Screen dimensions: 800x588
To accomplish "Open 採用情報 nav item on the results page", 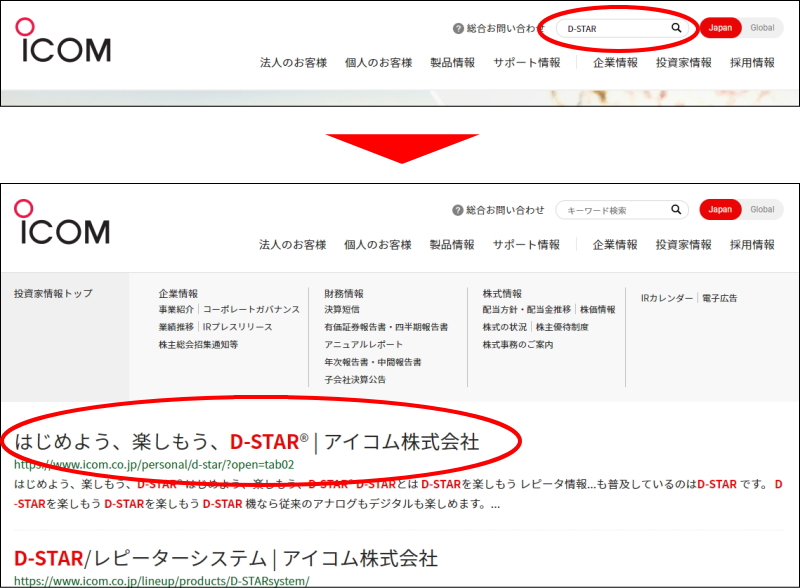I will 752,244.
